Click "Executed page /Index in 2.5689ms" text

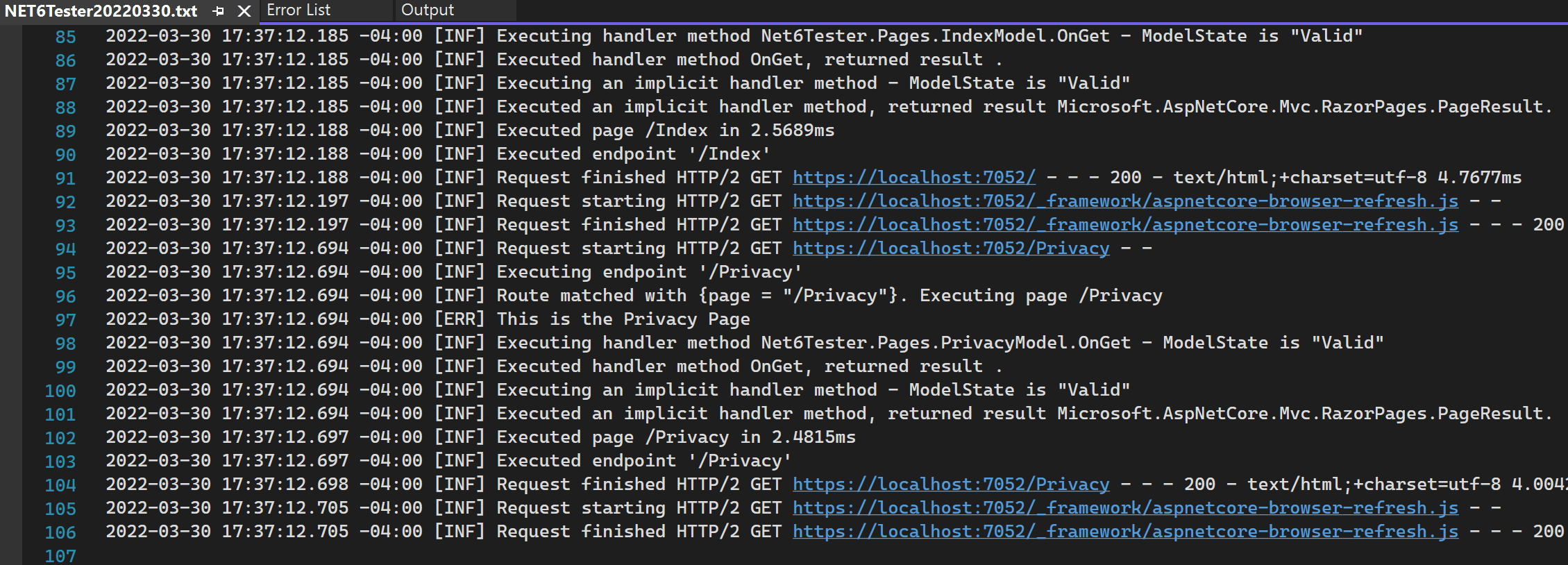click(665, 130)
